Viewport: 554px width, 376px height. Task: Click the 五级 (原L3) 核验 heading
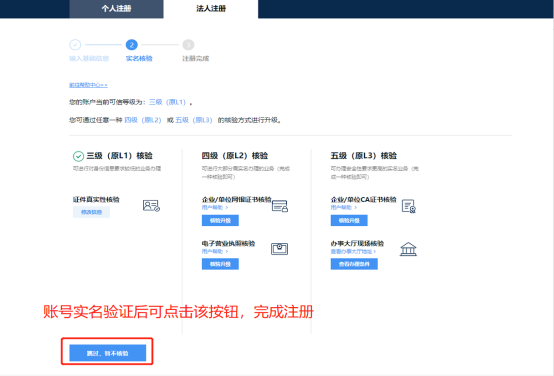(x=364, y=156)
